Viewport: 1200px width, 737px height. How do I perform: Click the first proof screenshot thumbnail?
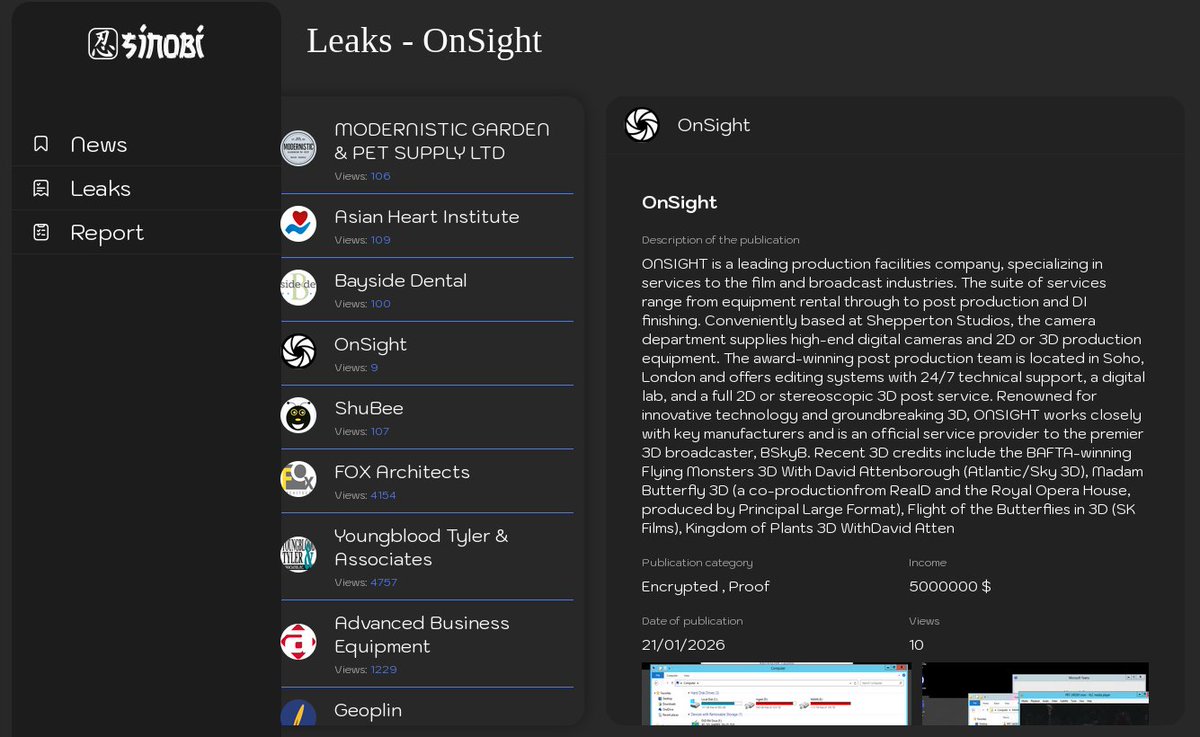tap(776, 693)
